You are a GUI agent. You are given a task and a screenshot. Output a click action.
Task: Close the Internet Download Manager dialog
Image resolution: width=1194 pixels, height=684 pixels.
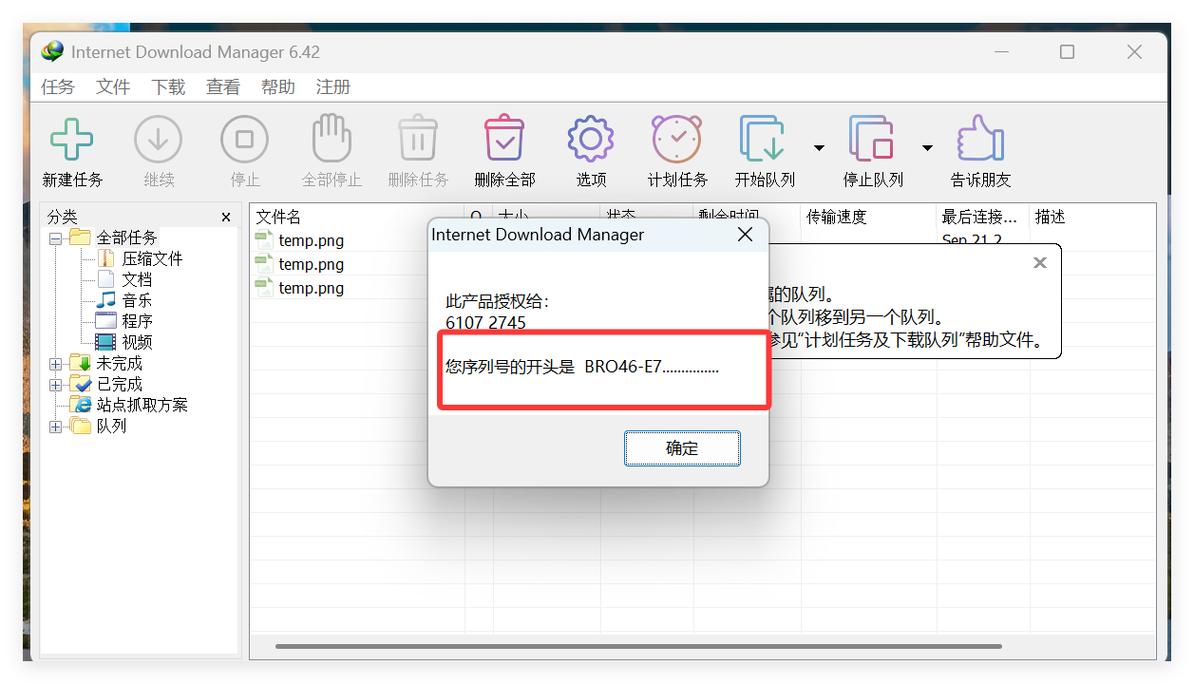[x=745, y=235]
